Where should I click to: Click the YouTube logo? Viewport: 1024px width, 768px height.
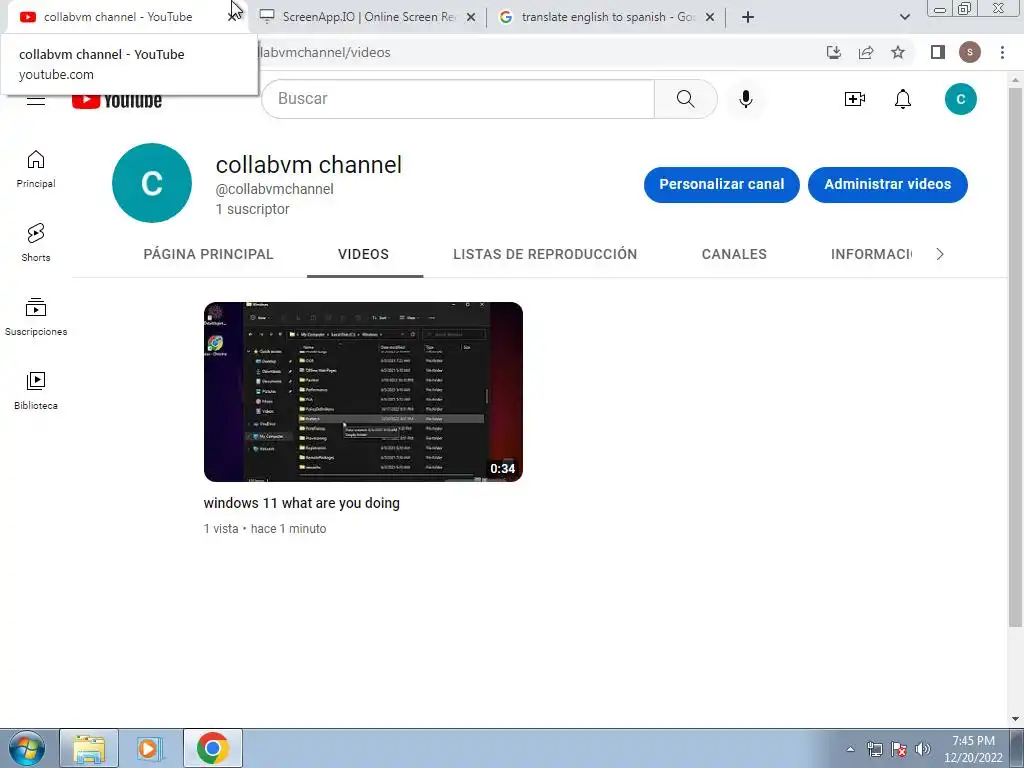(117, 101)
